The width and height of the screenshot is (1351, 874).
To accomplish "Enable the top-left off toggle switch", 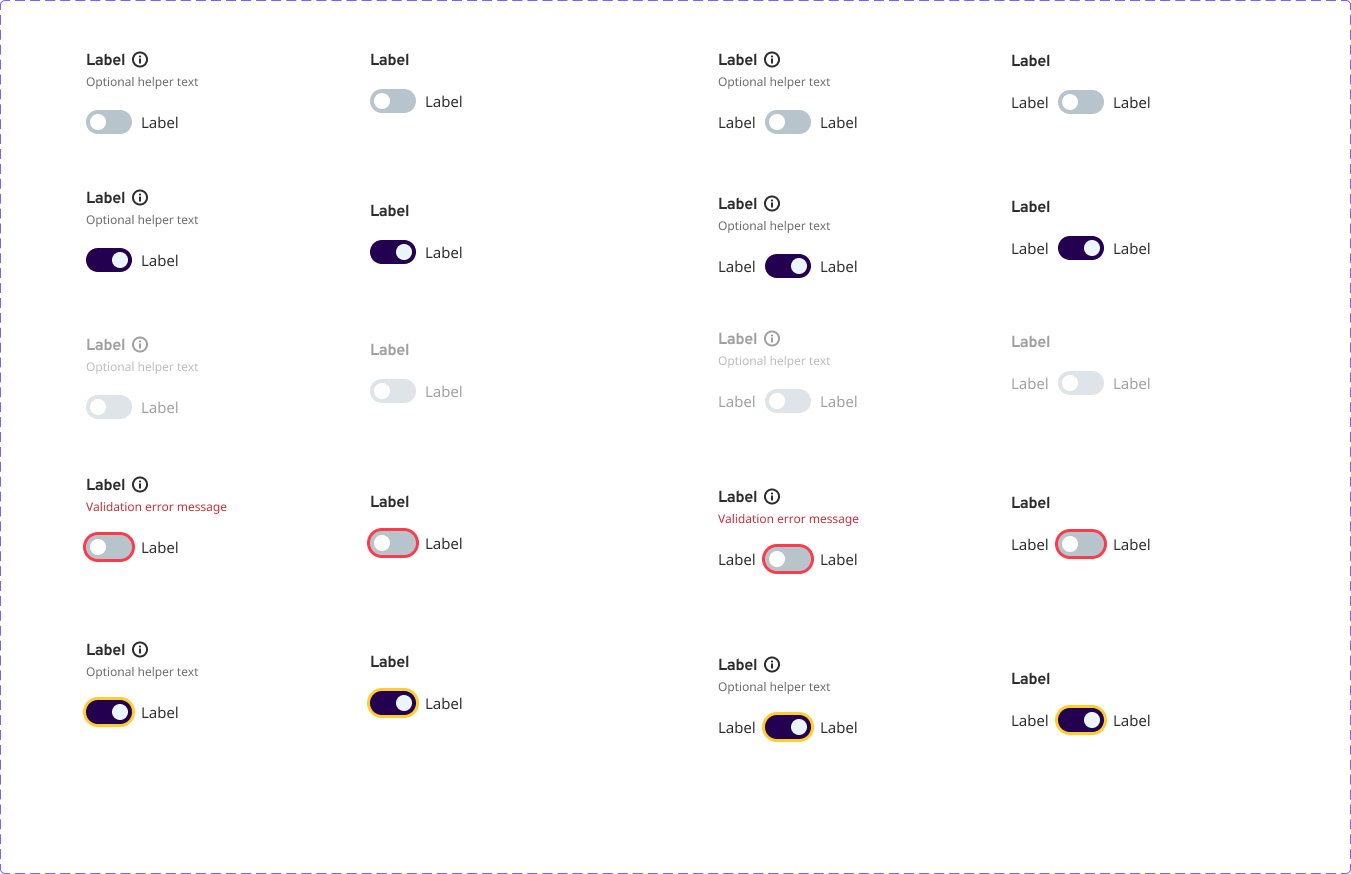I will [108, 122].
